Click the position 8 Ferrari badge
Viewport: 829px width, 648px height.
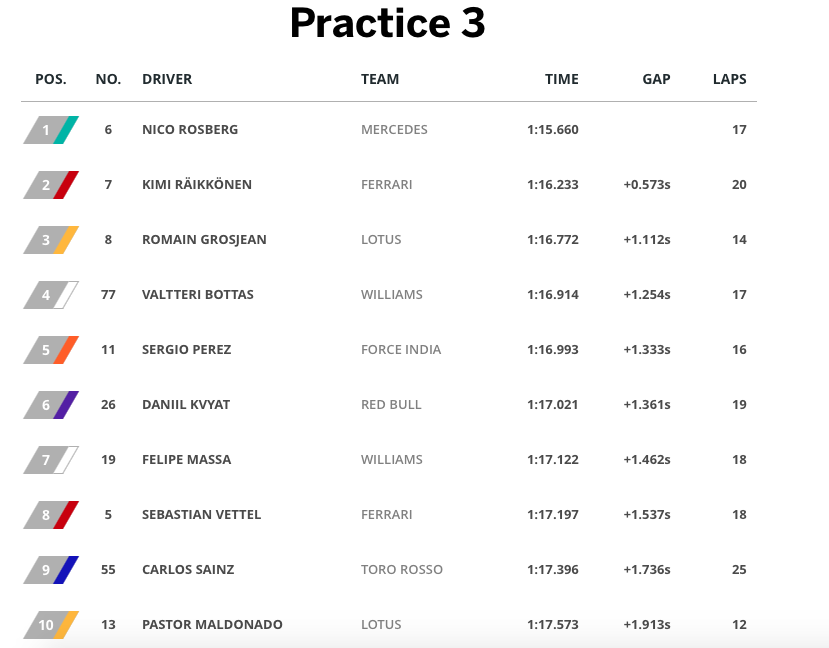click(51, 515)
